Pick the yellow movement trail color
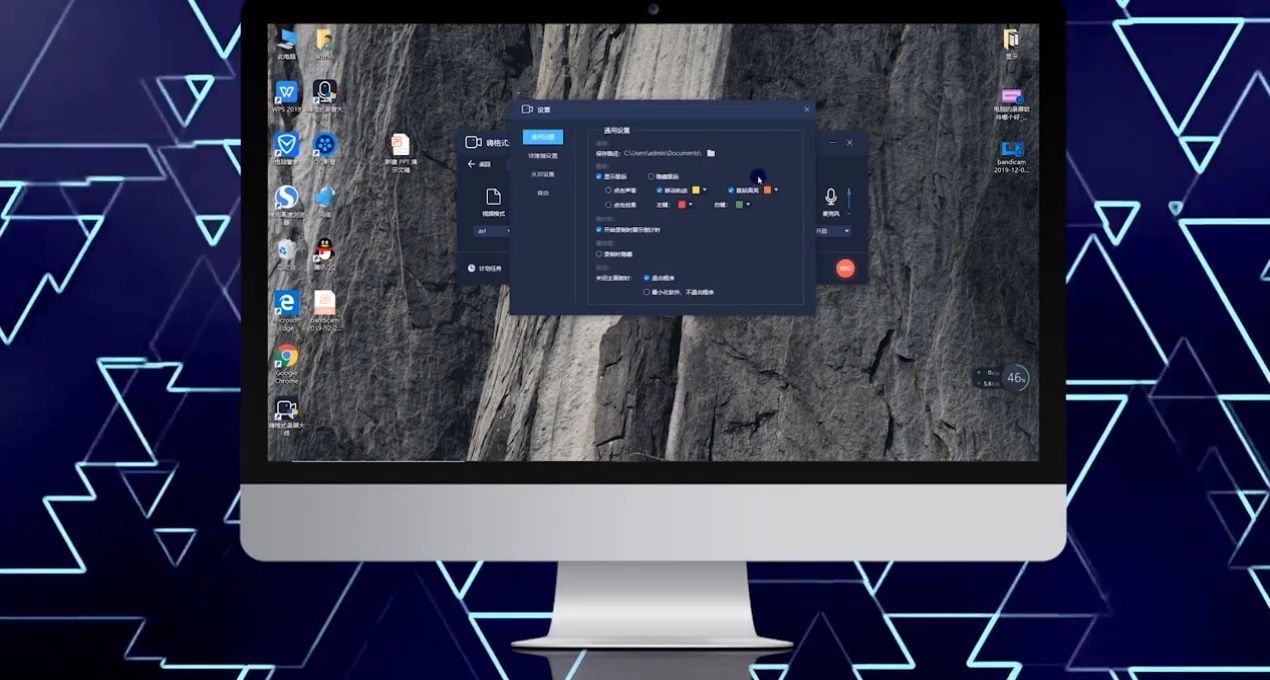 tap(696, 189)
